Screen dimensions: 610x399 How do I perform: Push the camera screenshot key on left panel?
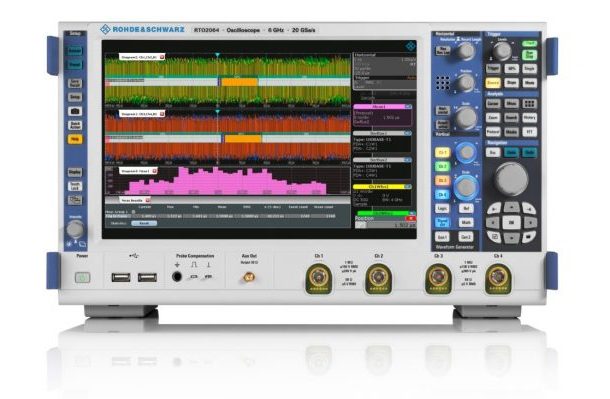pos(75,111)
